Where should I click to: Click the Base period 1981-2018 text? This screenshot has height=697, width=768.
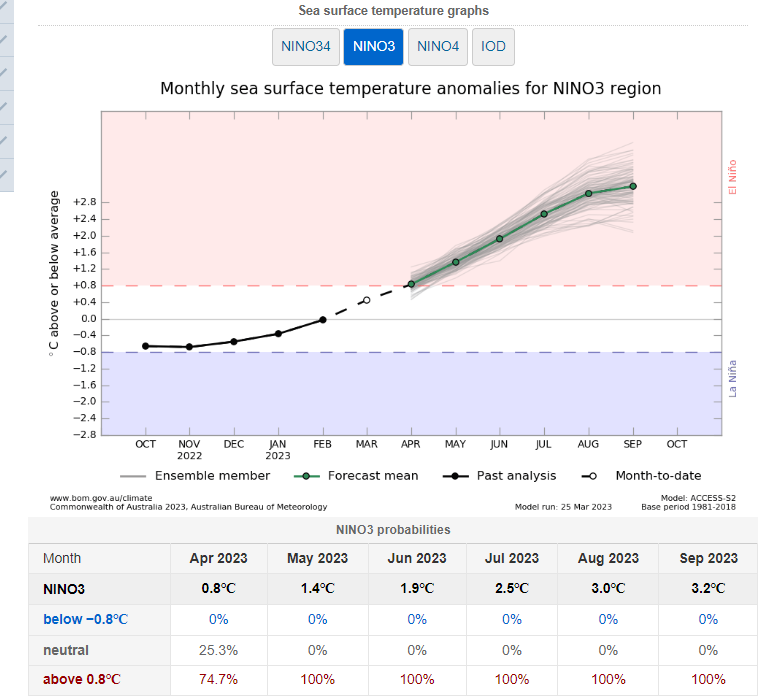(x=689, y=507)
